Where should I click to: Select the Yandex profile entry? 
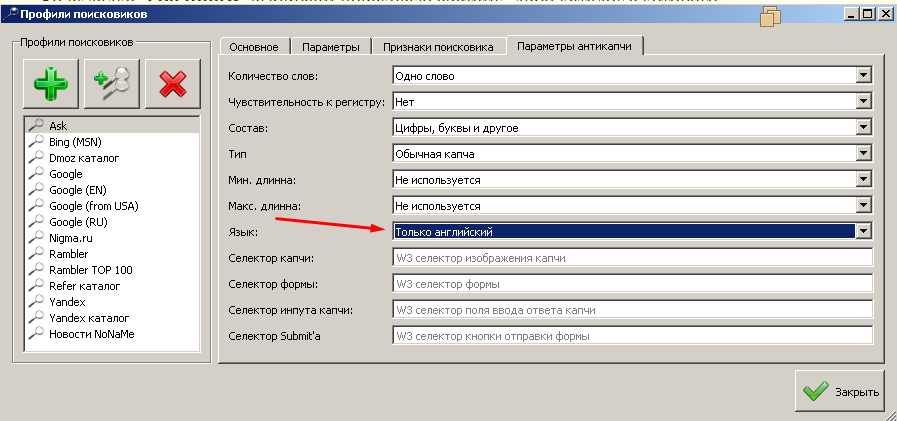67,302
